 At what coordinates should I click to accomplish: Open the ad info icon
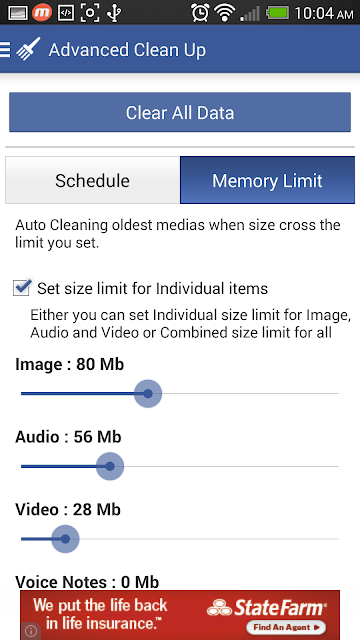pyautogui.click(x=31, y=631)
